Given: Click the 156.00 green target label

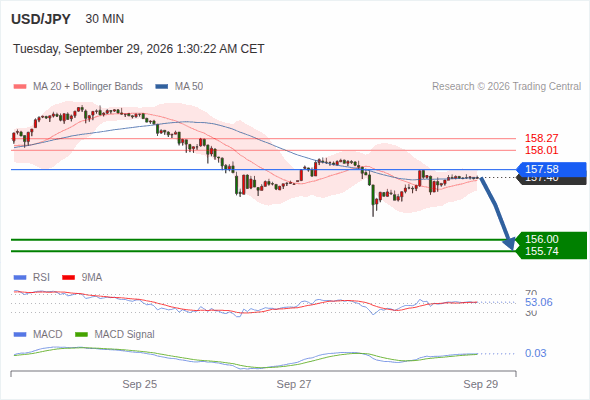Looking at the screenshot, I should [x=551, y=239].
